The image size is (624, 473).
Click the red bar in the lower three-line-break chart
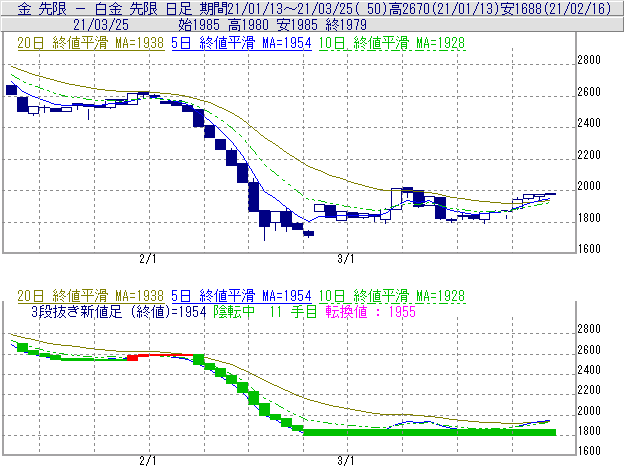160,356
